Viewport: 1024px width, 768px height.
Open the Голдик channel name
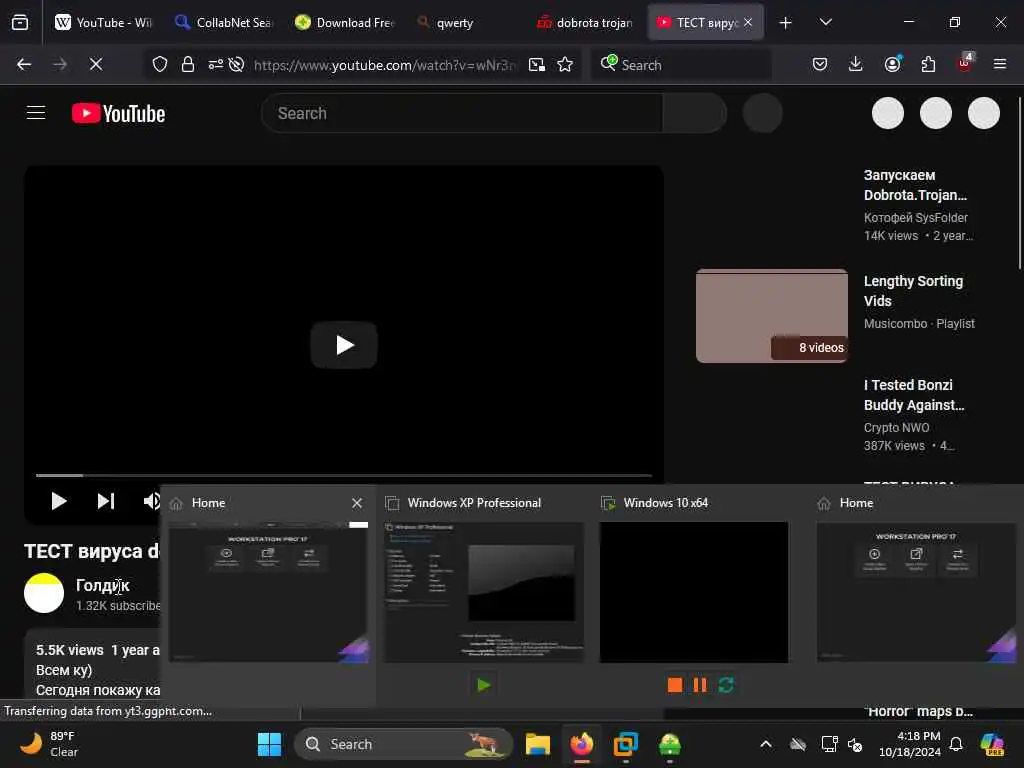tap(103, 585)
